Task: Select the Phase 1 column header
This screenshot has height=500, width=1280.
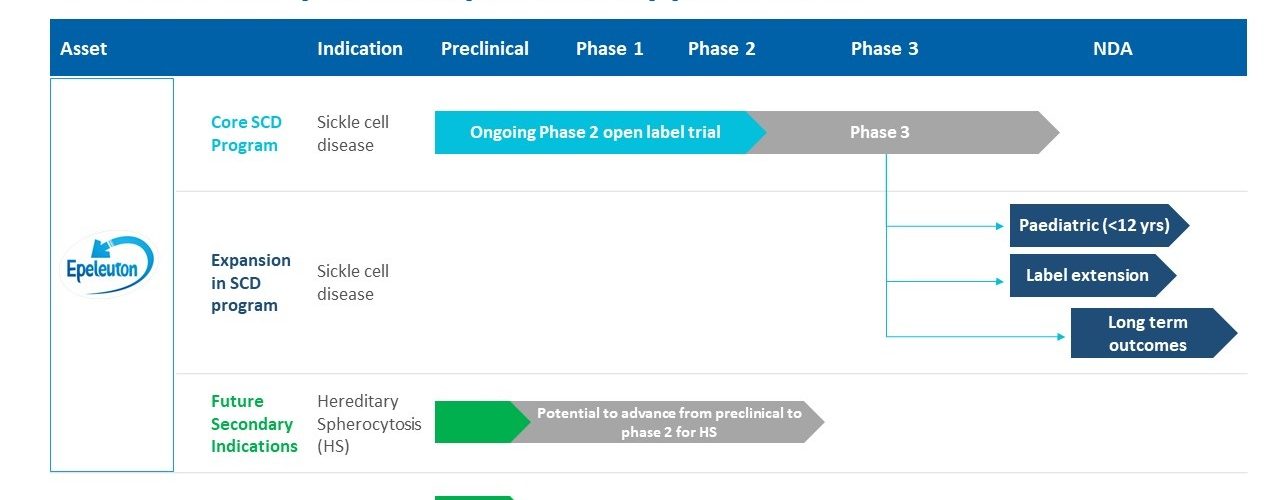Action: tap(610, 48)
